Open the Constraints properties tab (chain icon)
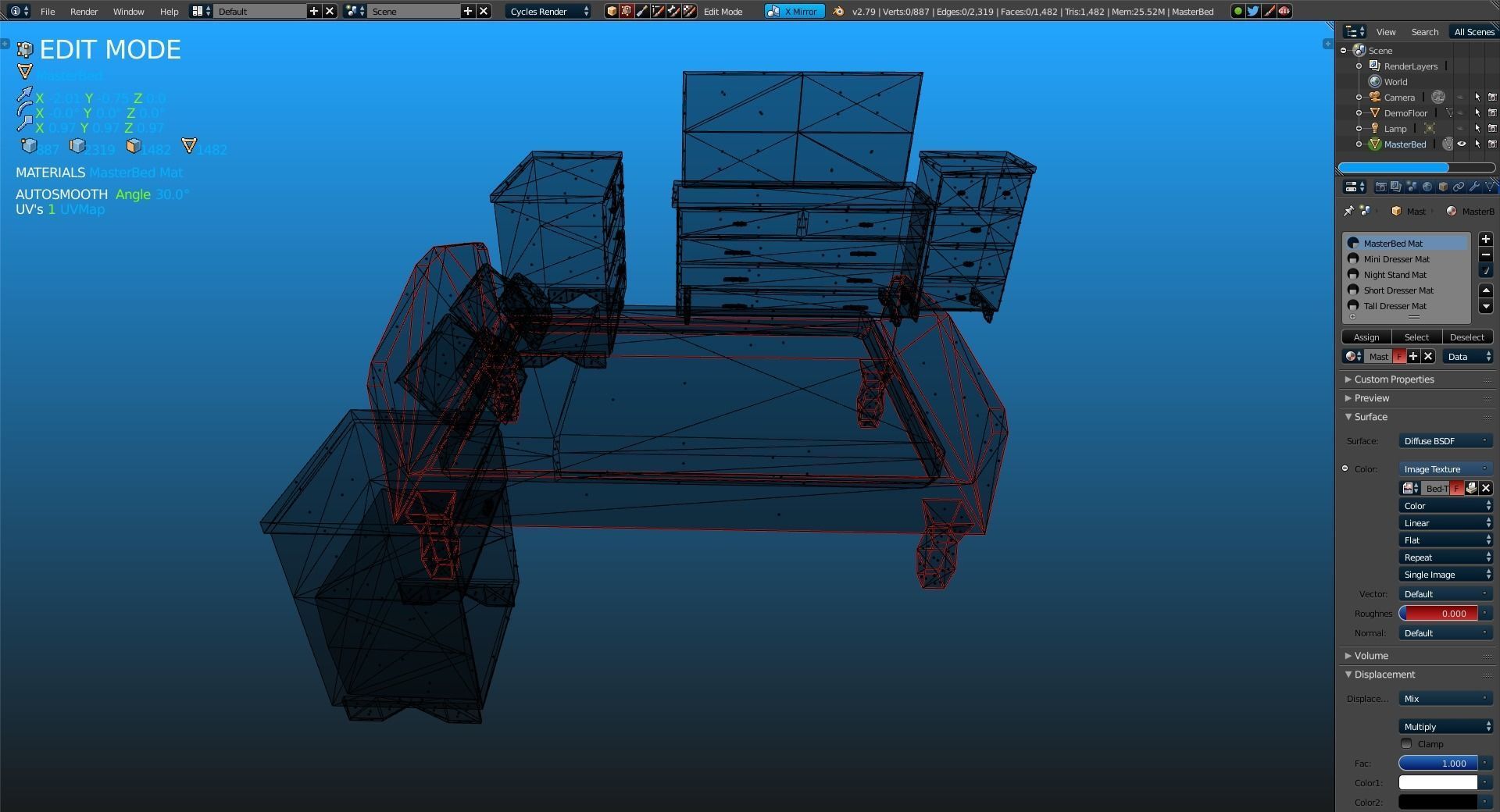 pos(1459,187)
